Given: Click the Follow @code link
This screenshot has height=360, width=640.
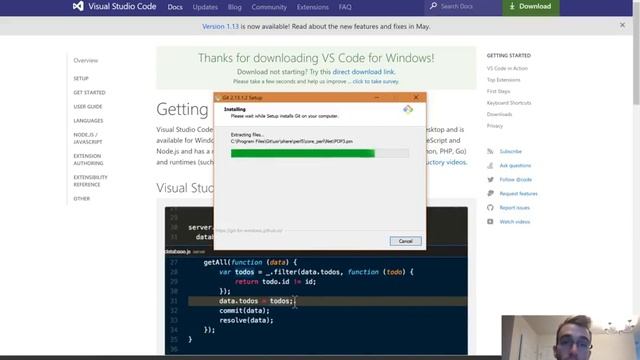Looking at the screenshot, I should [516, 180].
